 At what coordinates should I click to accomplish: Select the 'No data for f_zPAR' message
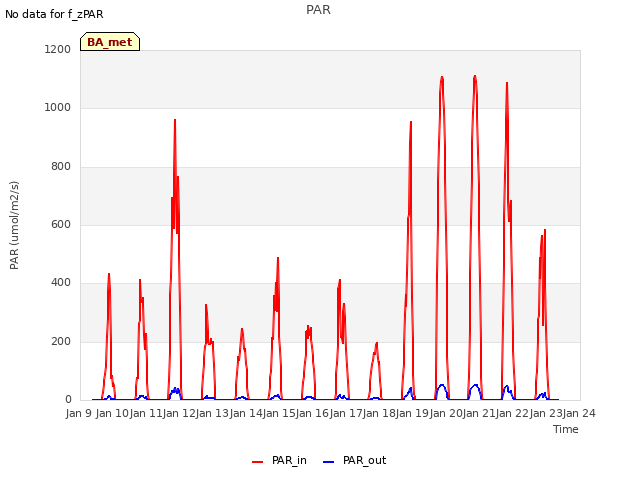tap(54, 14)
